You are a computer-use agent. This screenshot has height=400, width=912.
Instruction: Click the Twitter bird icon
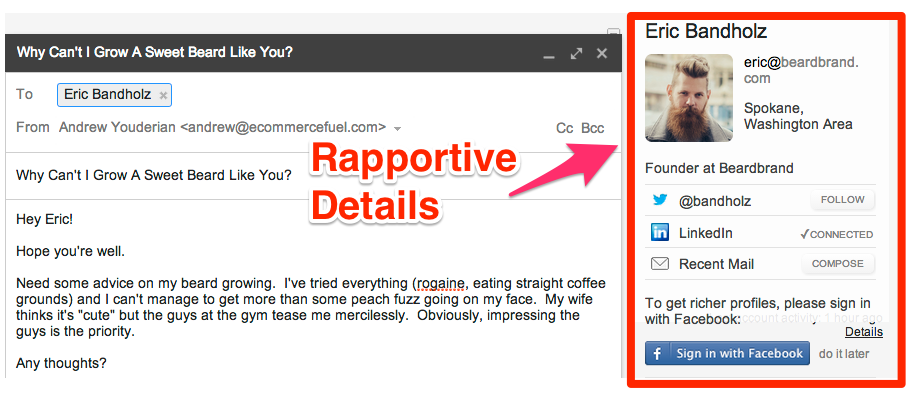coord(660,200)
